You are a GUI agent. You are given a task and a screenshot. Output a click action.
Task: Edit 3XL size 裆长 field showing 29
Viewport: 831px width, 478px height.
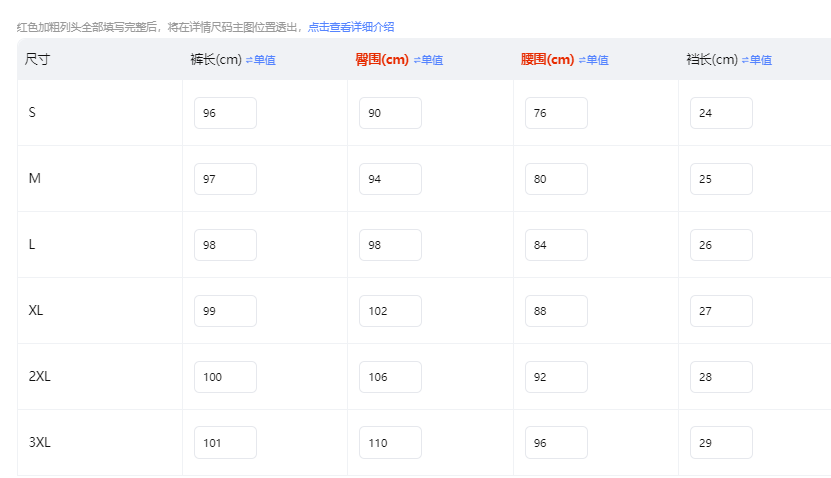point(721,442)
